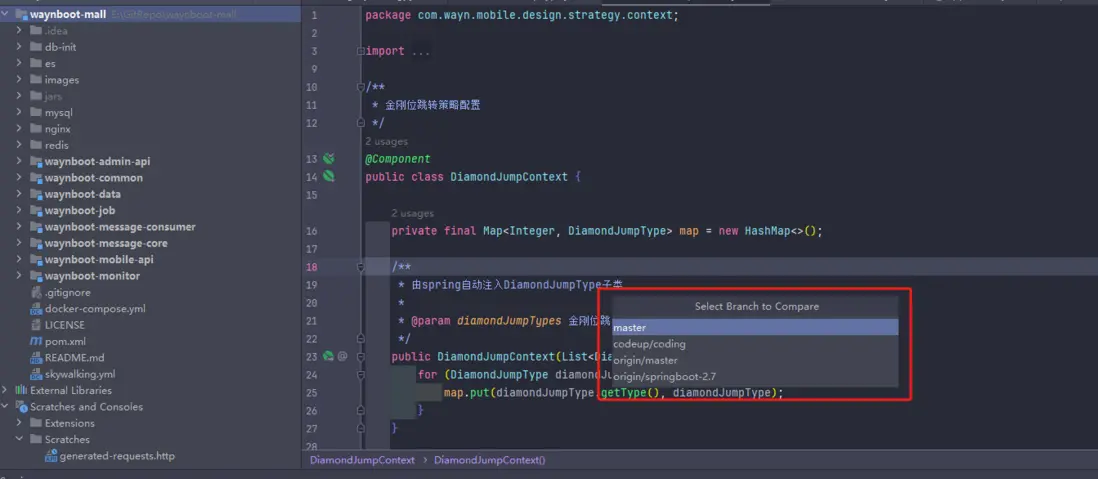1098x479 pixels.
Task: Click the Extensions folder icon
Action: click(36, 423)
